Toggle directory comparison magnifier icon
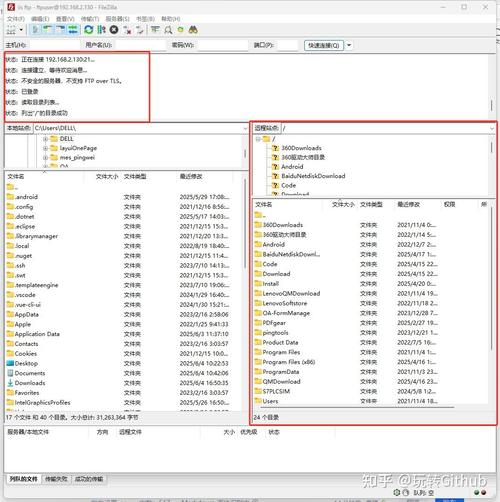The width and height of the screenshot is (500, 502). (168, 30)
